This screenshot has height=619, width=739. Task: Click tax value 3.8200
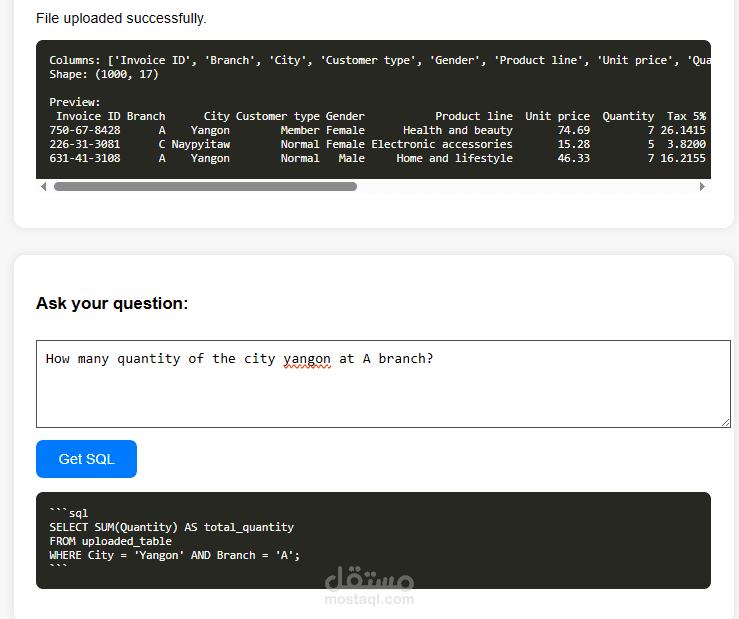pyautogui.click(x=686, y=144)
